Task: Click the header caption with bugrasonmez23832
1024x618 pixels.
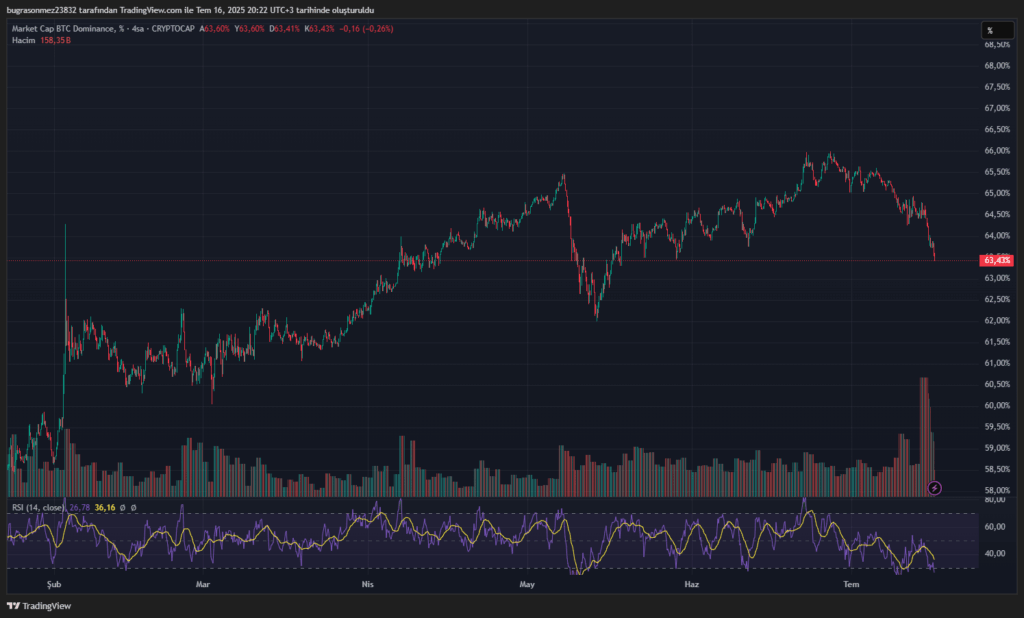Action: coord(190,10)
